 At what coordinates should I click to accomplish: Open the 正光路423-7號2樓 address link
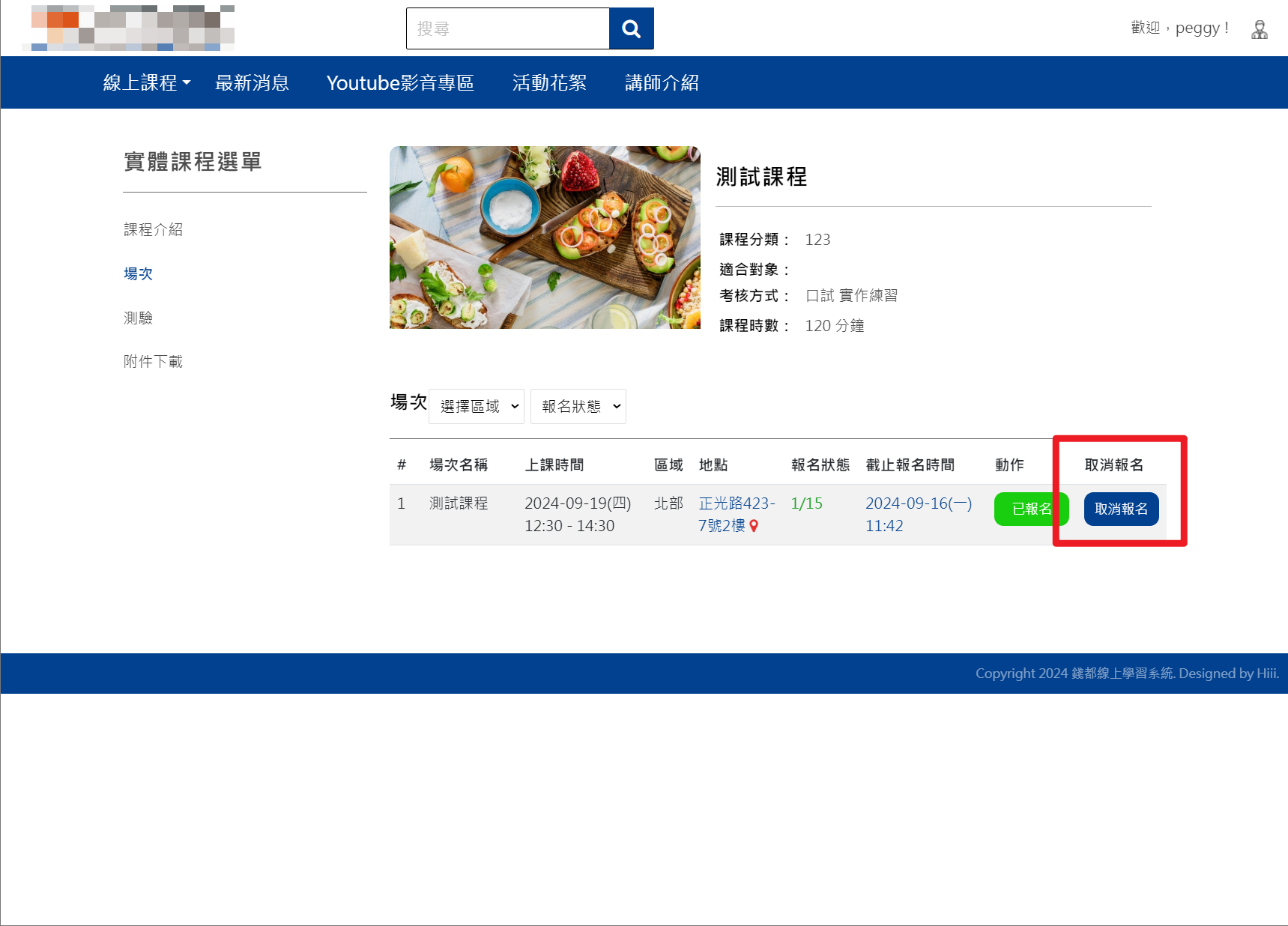(736, 503)
